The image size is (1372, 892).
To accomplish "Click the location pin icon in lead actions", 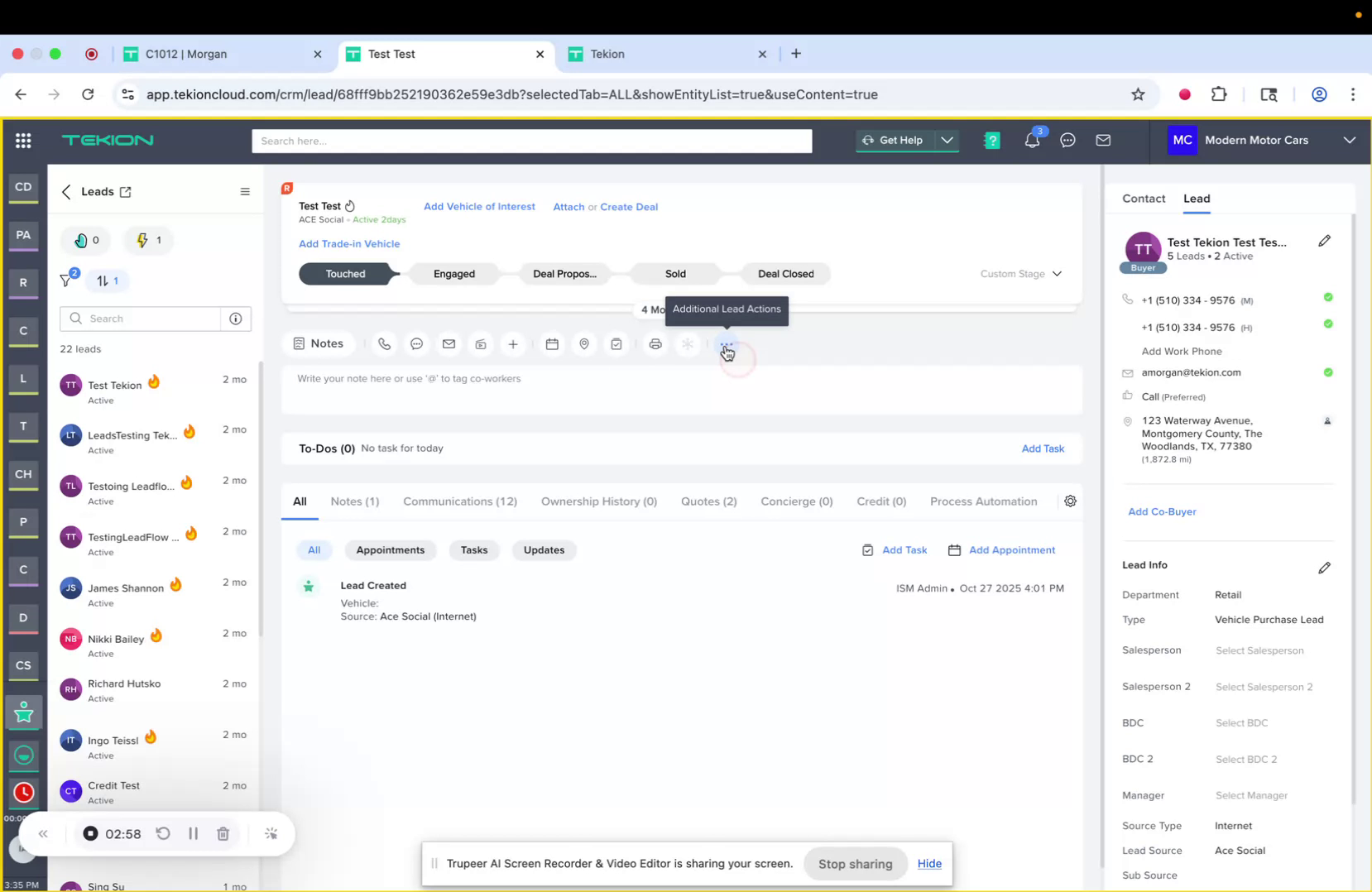I will (x=584, y=343).
